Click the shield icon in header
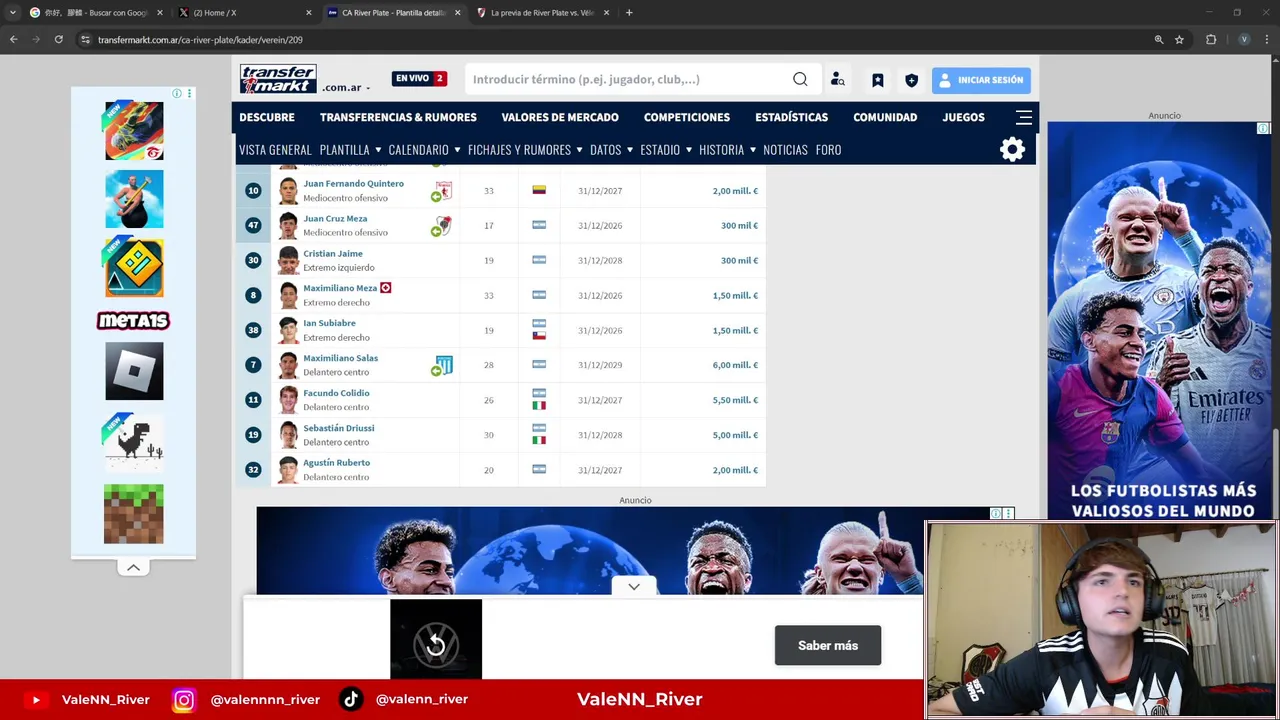The image size is (1280, 720). tap(911, 80)
